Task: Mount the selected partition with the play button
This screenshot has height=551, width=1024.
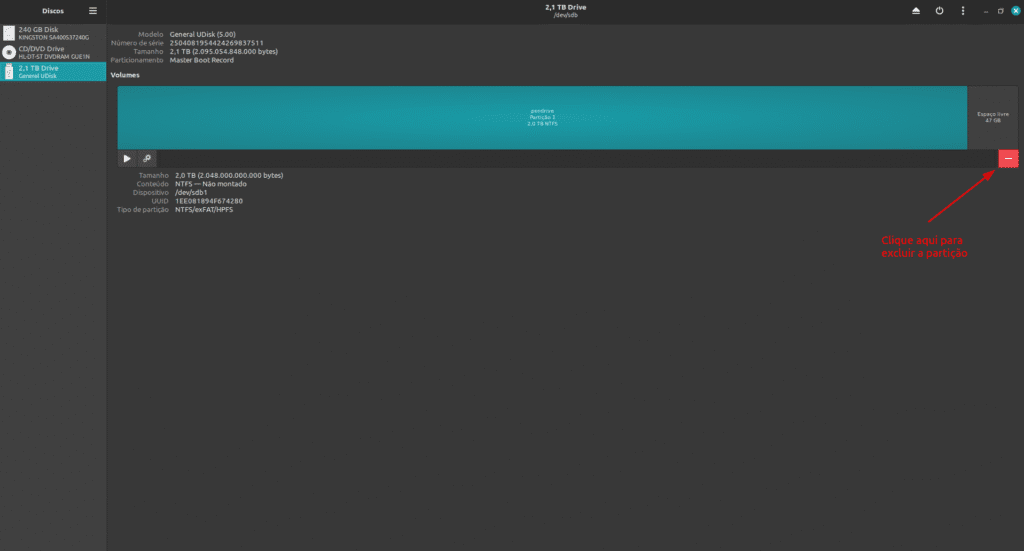Action: [127, 158]
